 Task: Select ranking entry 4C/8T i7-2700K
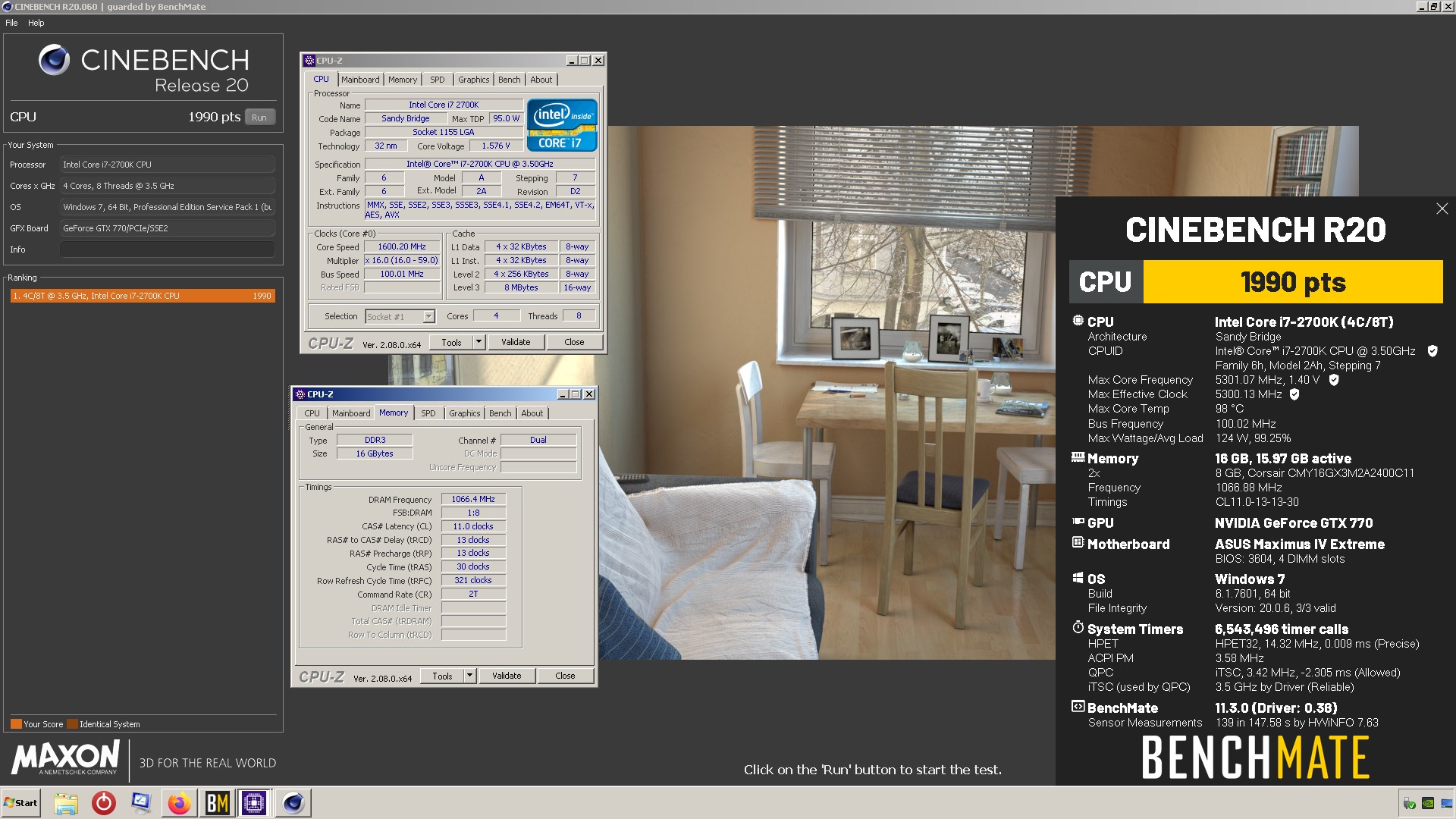click(x=143, y=296)
